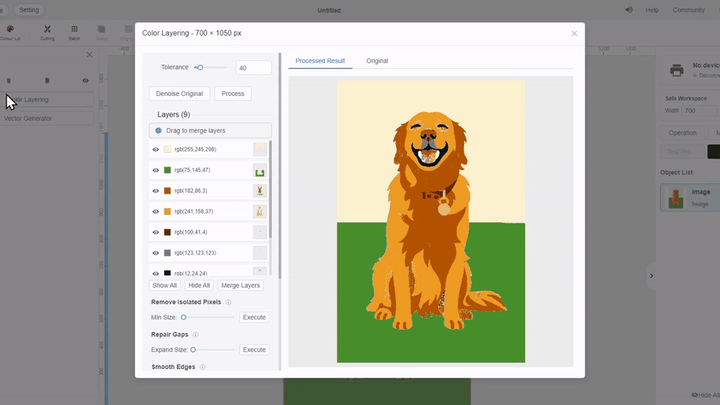Viewport: 720px width, 405px height.
Task: Click the layers list scrollbar
Action: (270, 189)
